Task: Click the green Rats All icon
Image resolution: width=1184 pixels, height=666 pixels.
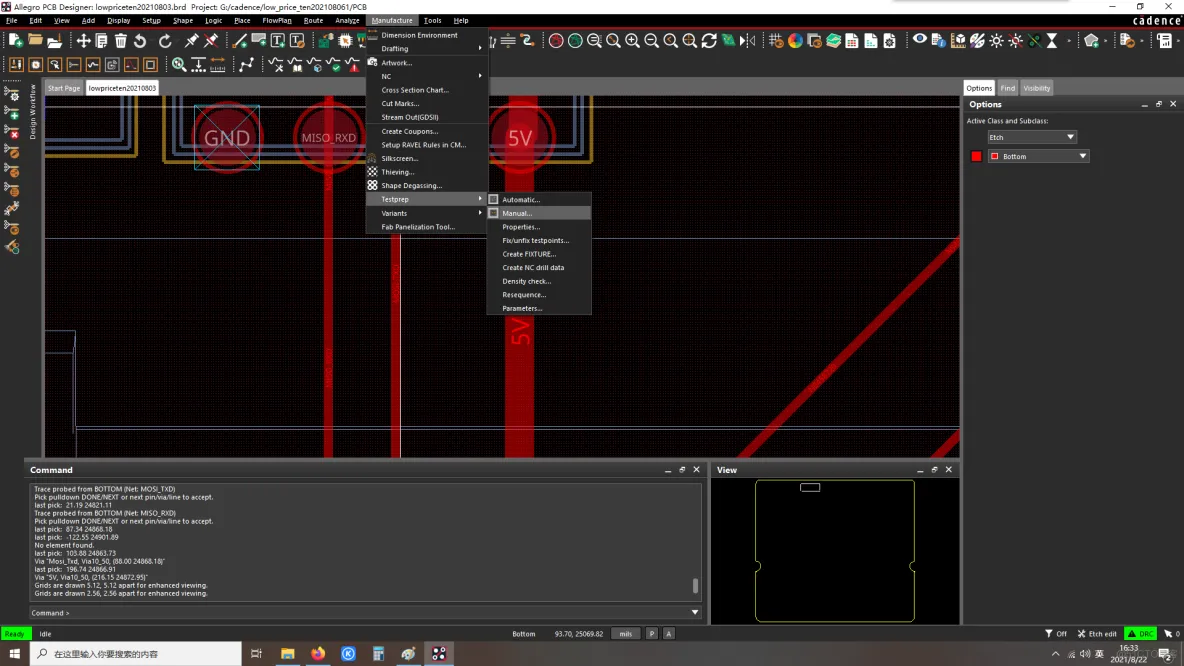Action: (x=575, y=41)
